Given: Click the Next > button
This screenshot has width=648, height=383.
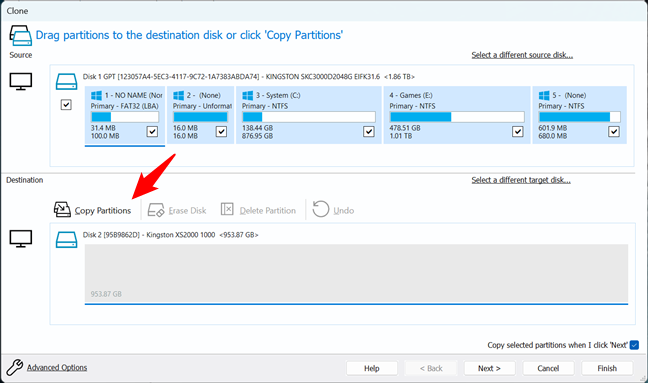Looking at the screenshot, I should pos(489,368).
